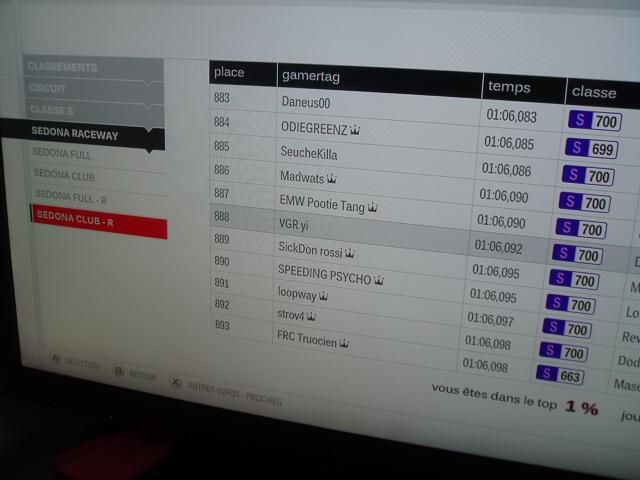640x480 pixels.
Task: Click the crown icon beside SPEEDING PSYCHO
Action: [x=379, y=281]
